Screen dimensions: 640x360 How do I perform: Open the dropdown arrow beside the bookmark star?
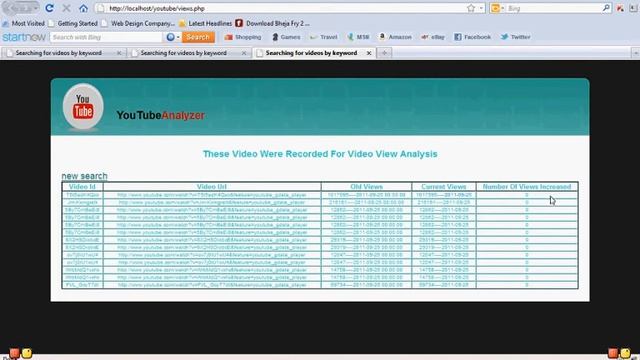pos(481,8)
